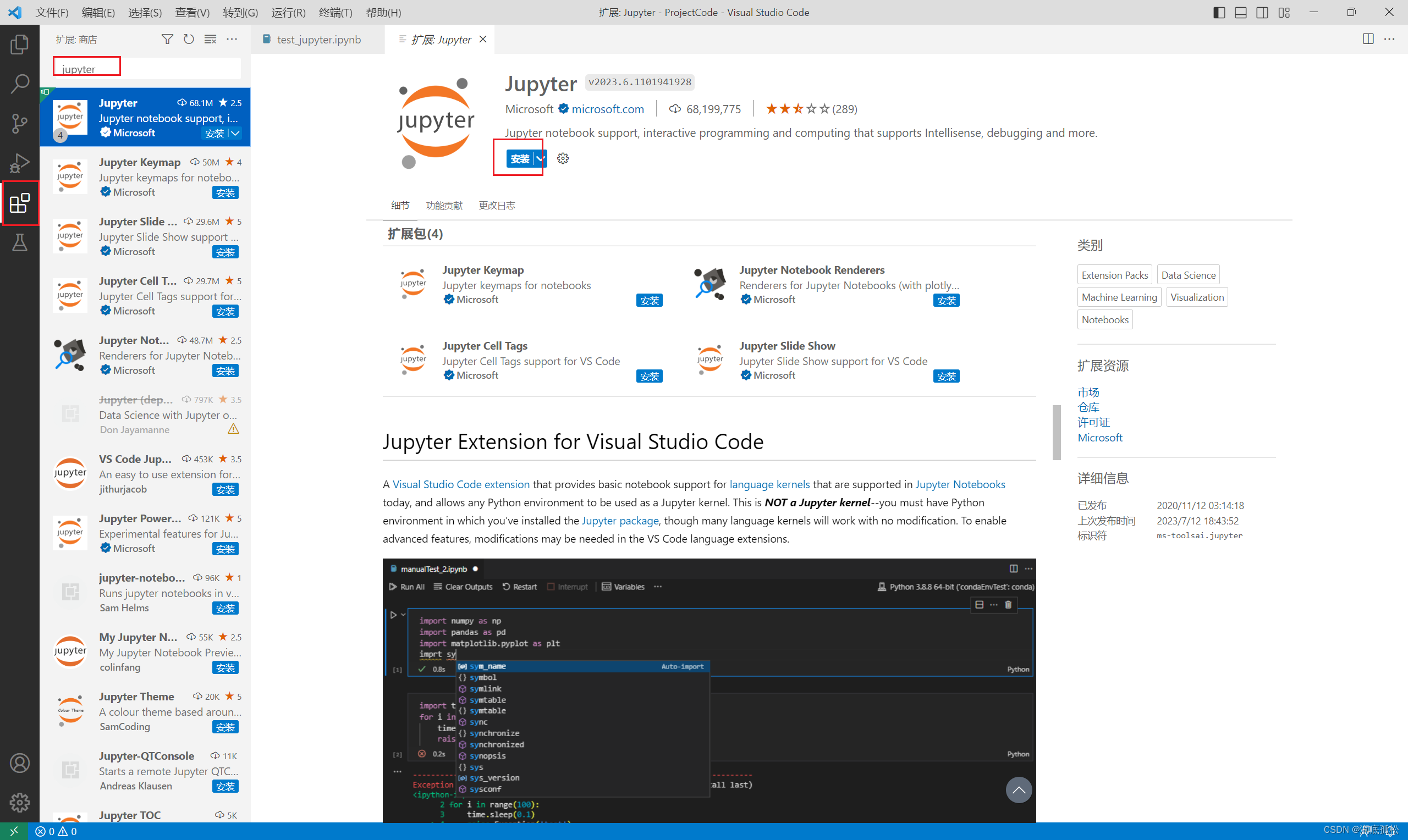Open the Testing flask icon
1408x840 pixels.
pyautogui.click(x=19, y=243)
